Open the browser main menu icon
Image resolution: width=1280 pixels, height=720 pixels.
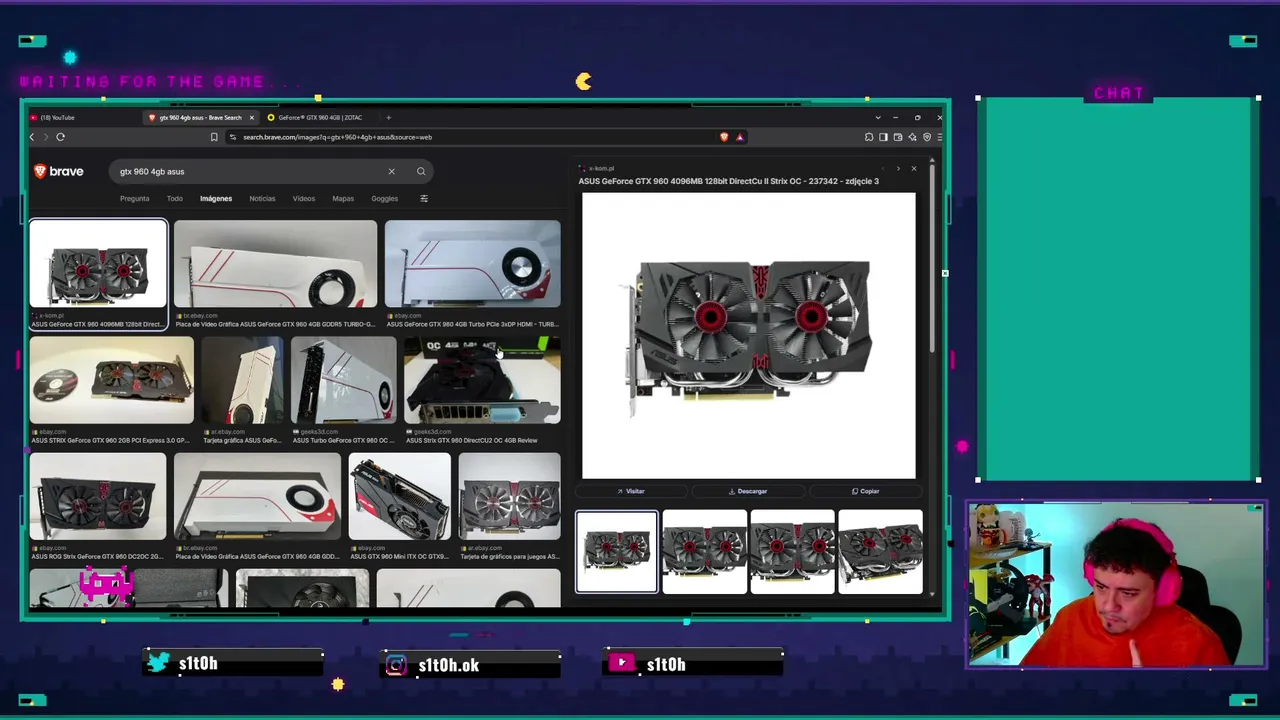pyautogui.click(x=939, y=137)
